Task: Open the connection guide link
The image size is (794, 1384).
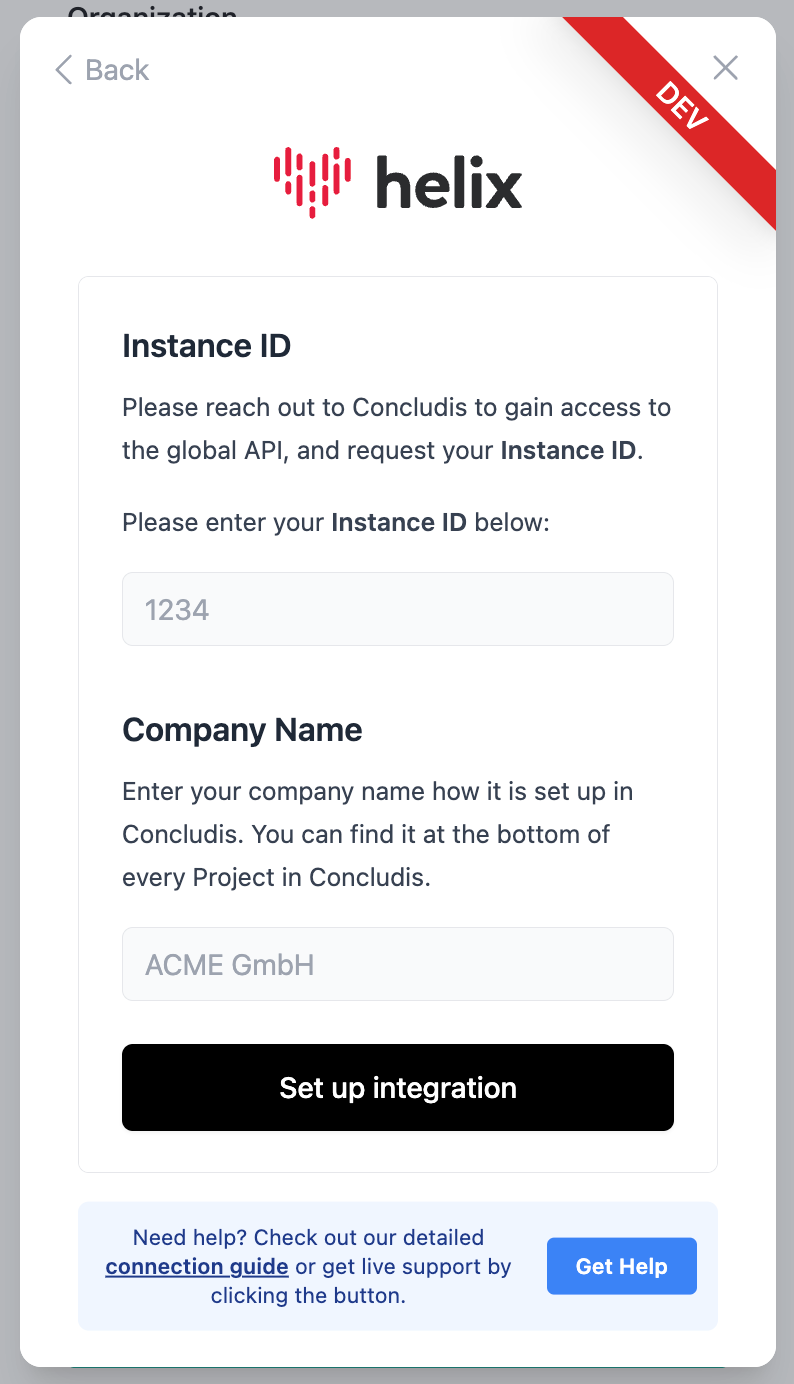Action: [x=197, y=1267]
